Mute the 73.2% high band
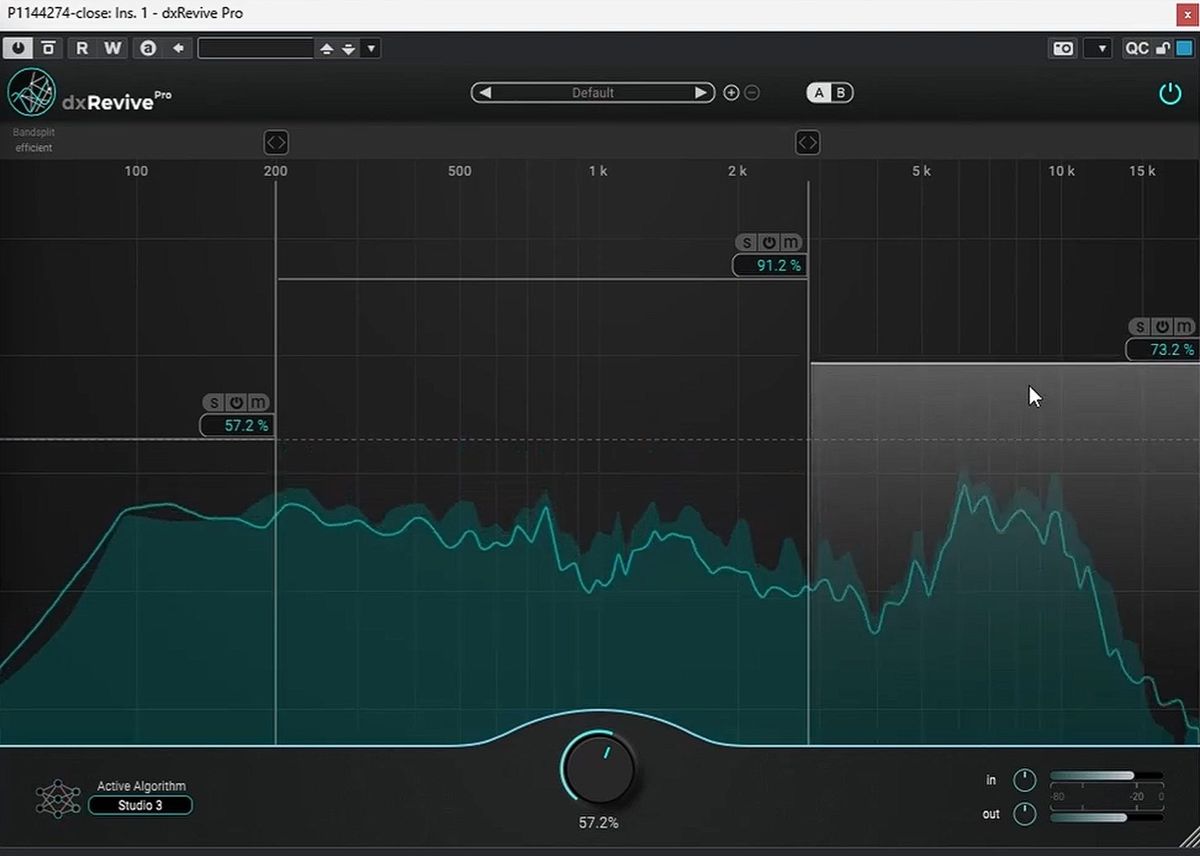This screenshot has width=1200, height=856. [x=1185, y=327]
